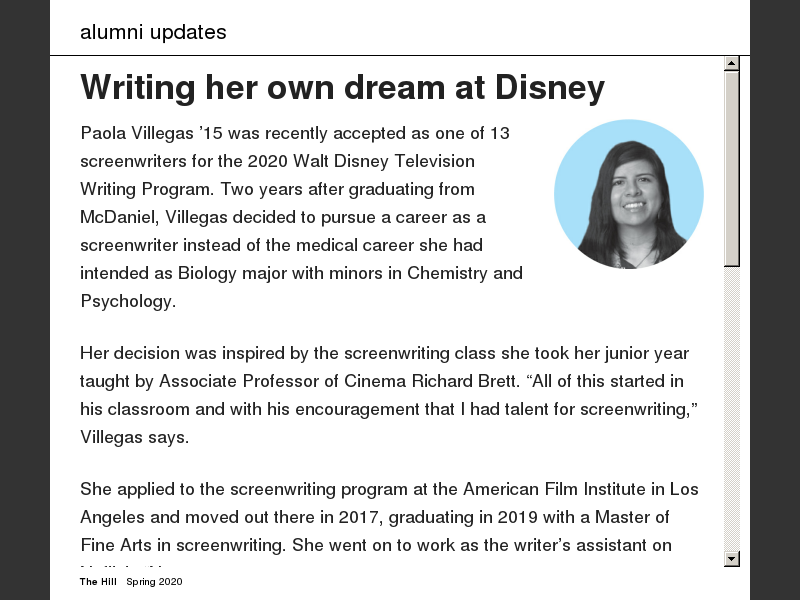The image size is (800, 600).
Task: Click the word 'Psychology.' ending the first paragraph
Action: [128, 301]
